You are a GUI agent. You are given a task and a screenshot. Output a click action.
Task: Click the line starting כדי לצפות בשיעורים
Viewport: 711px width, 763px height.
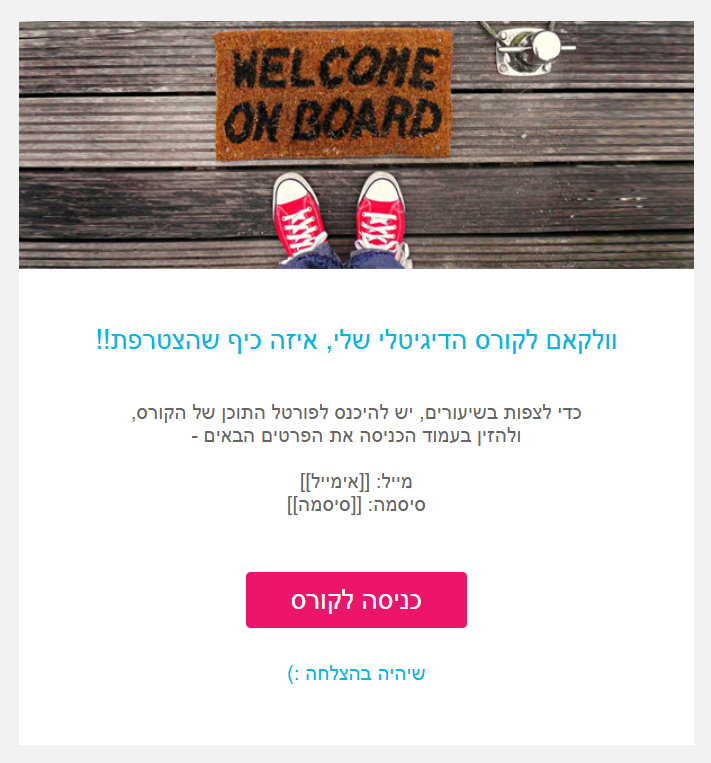356,413
